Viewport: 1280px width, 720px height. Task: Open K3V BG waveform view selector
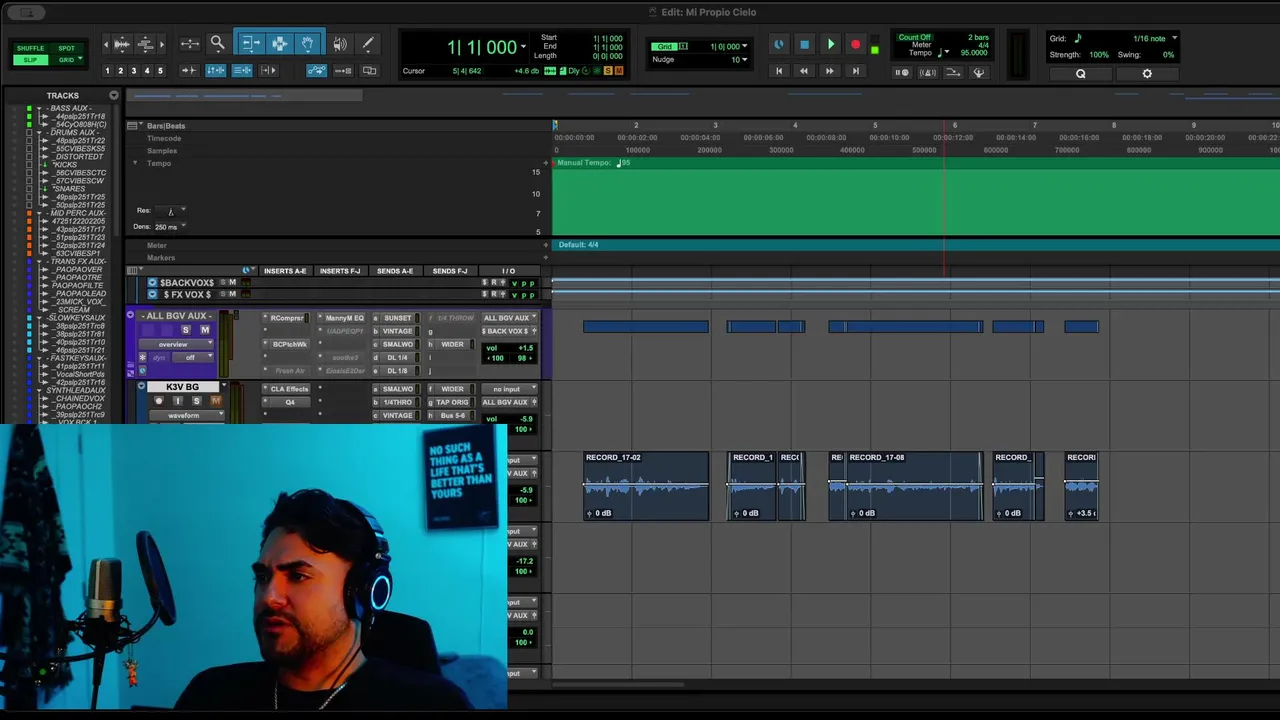[188, 415]
